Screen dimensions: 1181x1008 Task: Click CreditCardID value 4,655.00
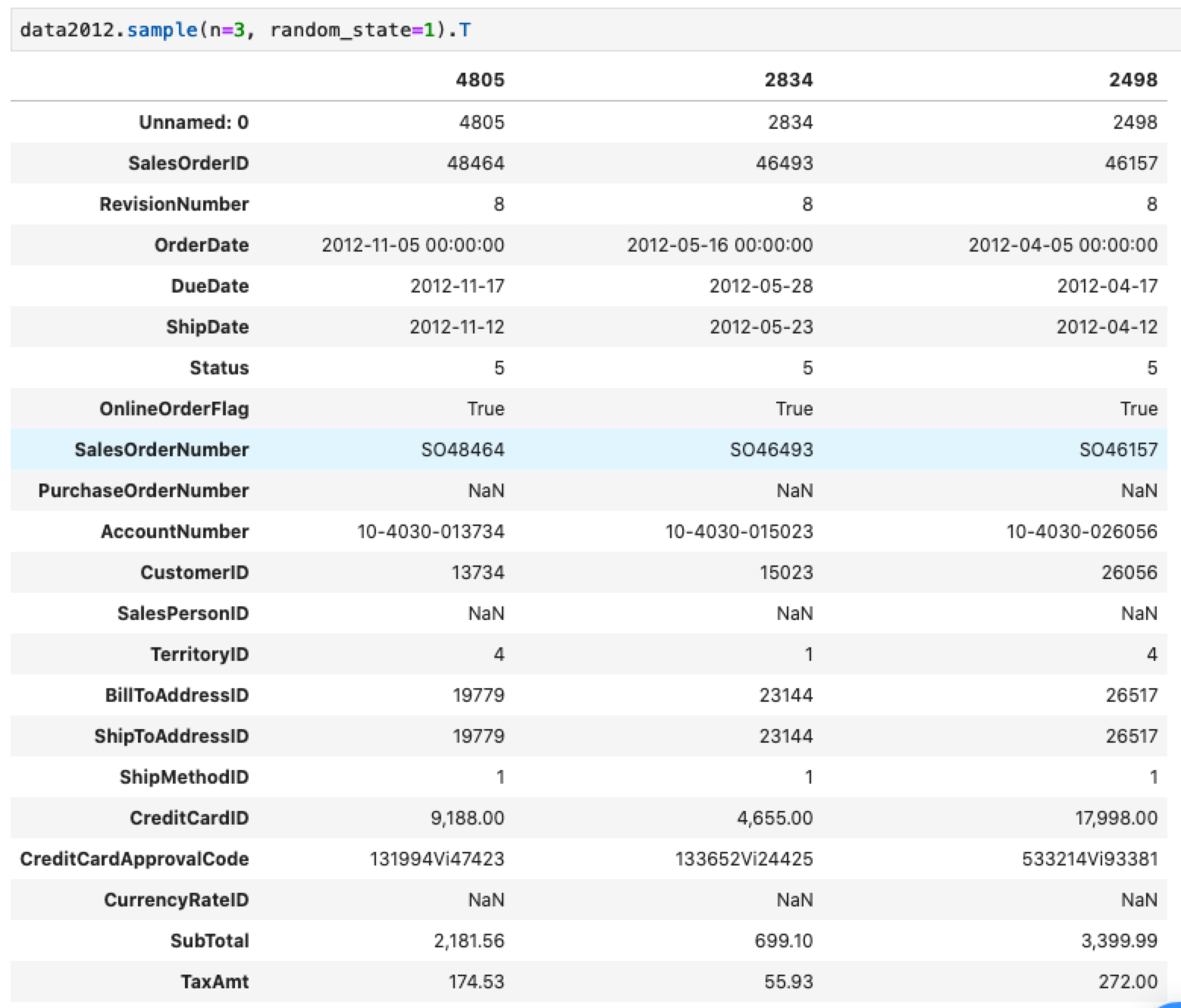(x=775, y=819)
